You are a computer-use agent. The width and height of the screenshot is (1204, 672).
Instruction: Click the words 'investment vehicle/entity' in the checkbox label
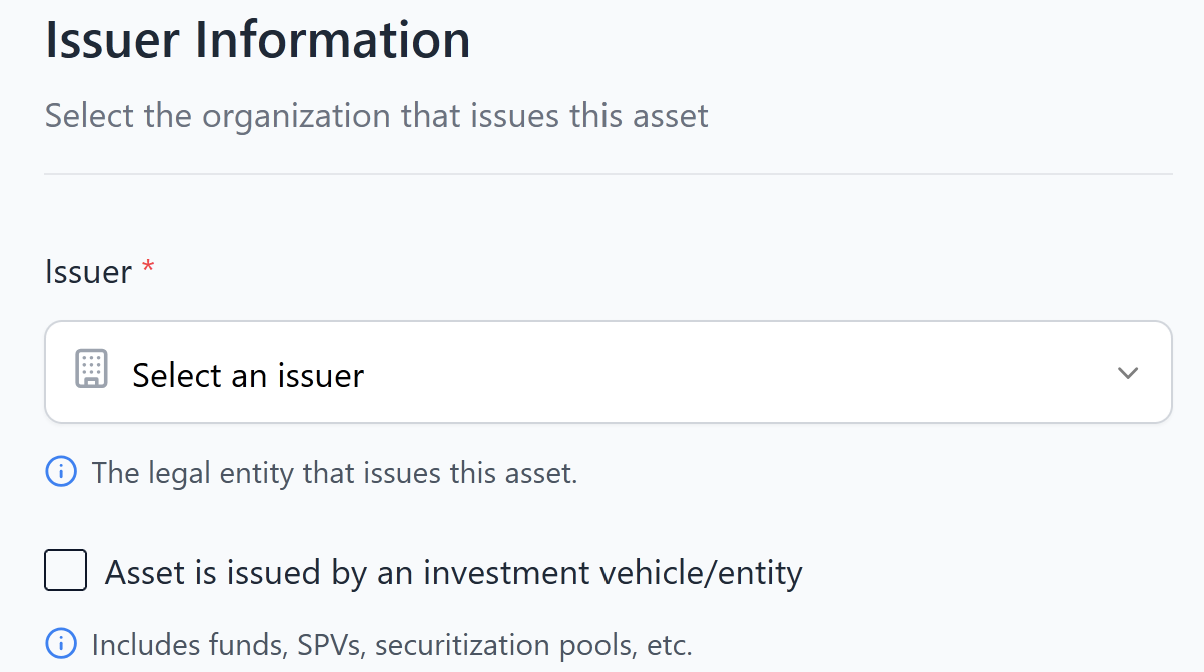(612, 573)
